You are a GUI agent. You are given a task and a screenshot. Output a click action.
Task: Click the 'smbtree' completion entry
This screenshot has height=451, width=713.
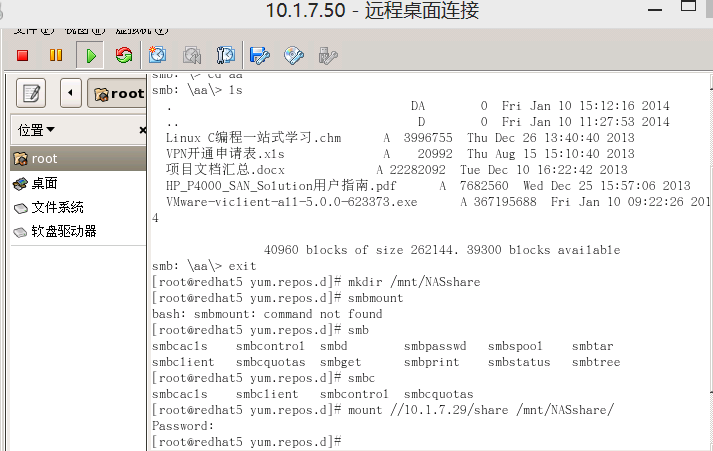pos(596,362)
